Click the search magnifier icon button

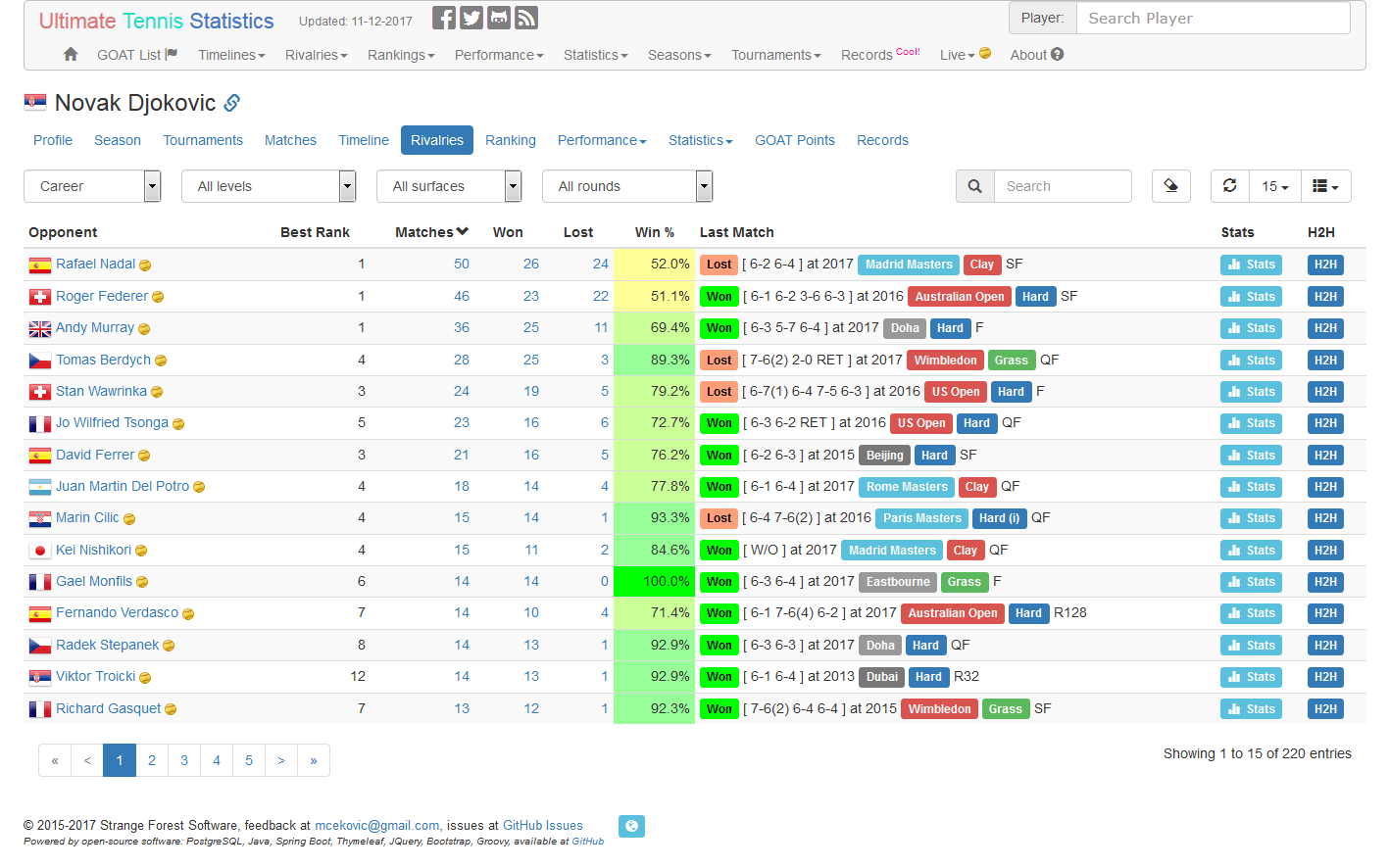point(975,186)
